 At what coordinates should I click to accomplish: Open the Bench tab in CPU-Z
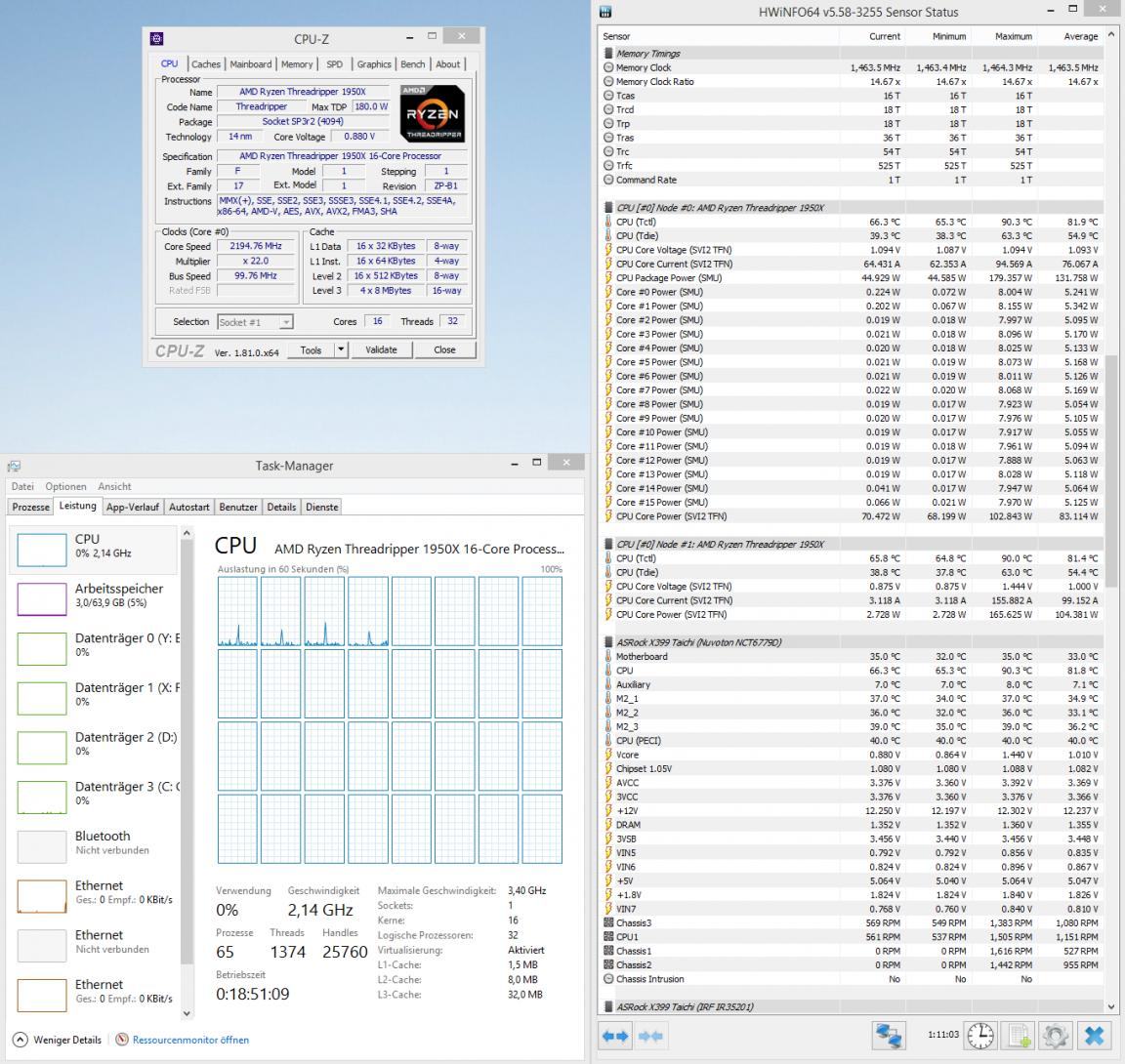412,63
